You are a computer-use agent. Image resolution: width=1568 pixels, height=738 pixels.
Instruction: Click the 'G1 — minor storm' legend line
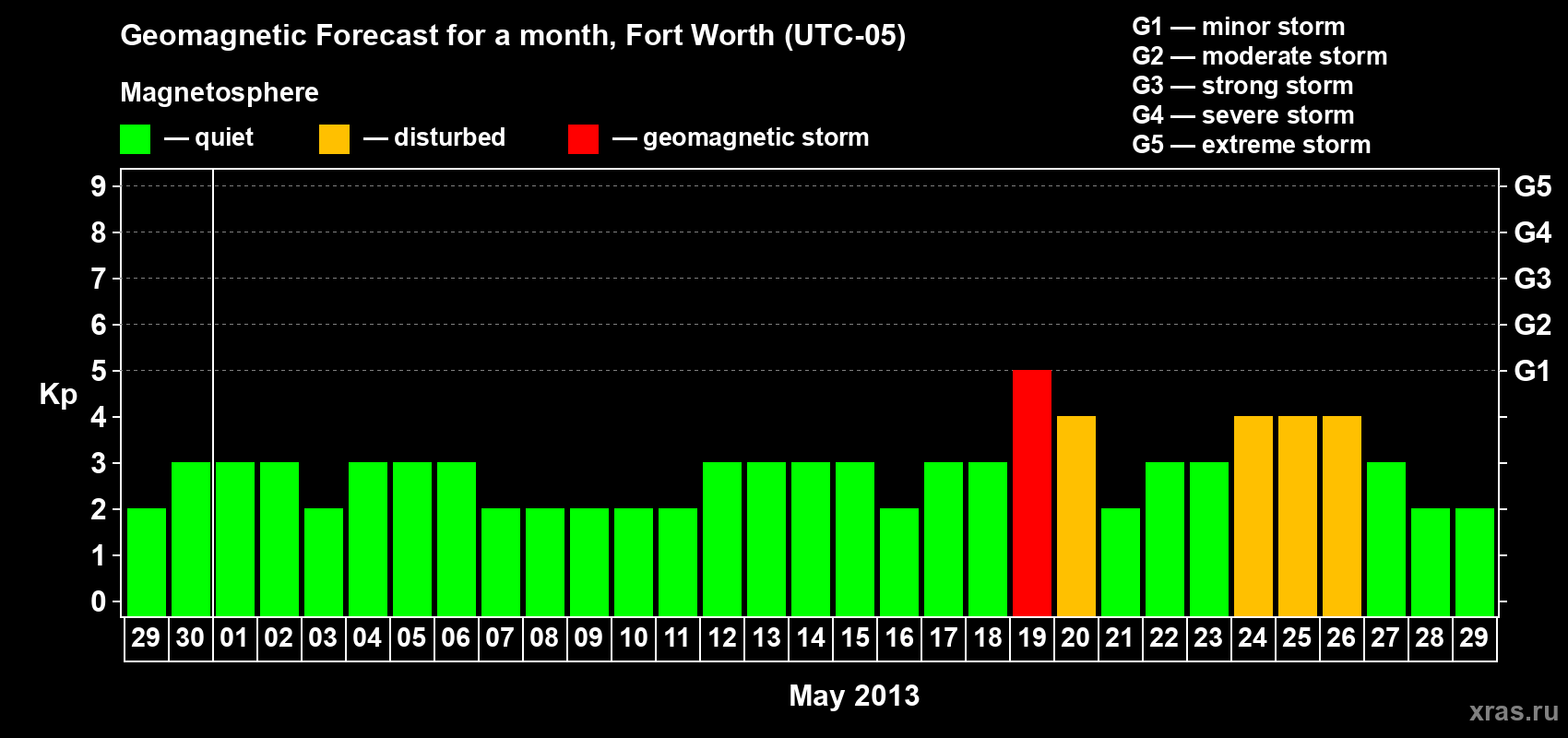1239,27
